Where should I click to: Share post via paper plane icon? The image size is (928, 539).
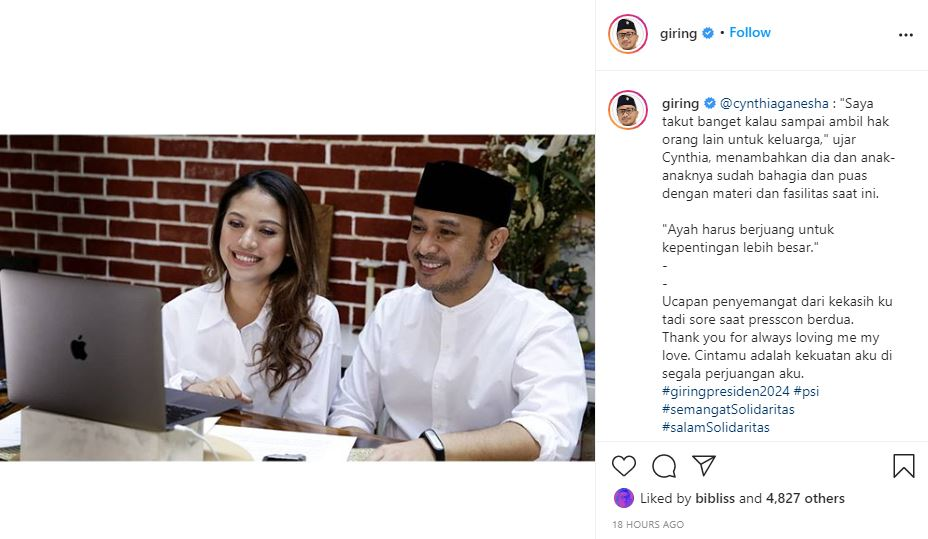[x=704, y=466]
